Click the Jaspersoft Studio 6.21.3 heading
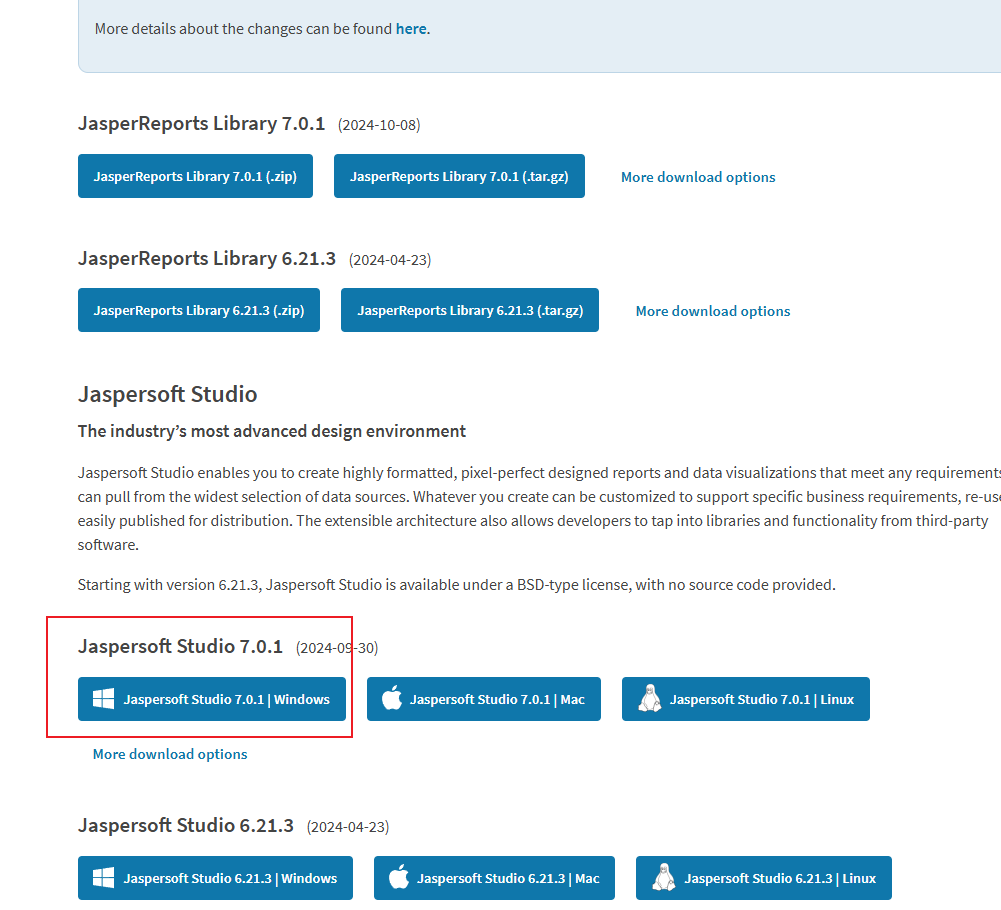 [x=186, y=826]
